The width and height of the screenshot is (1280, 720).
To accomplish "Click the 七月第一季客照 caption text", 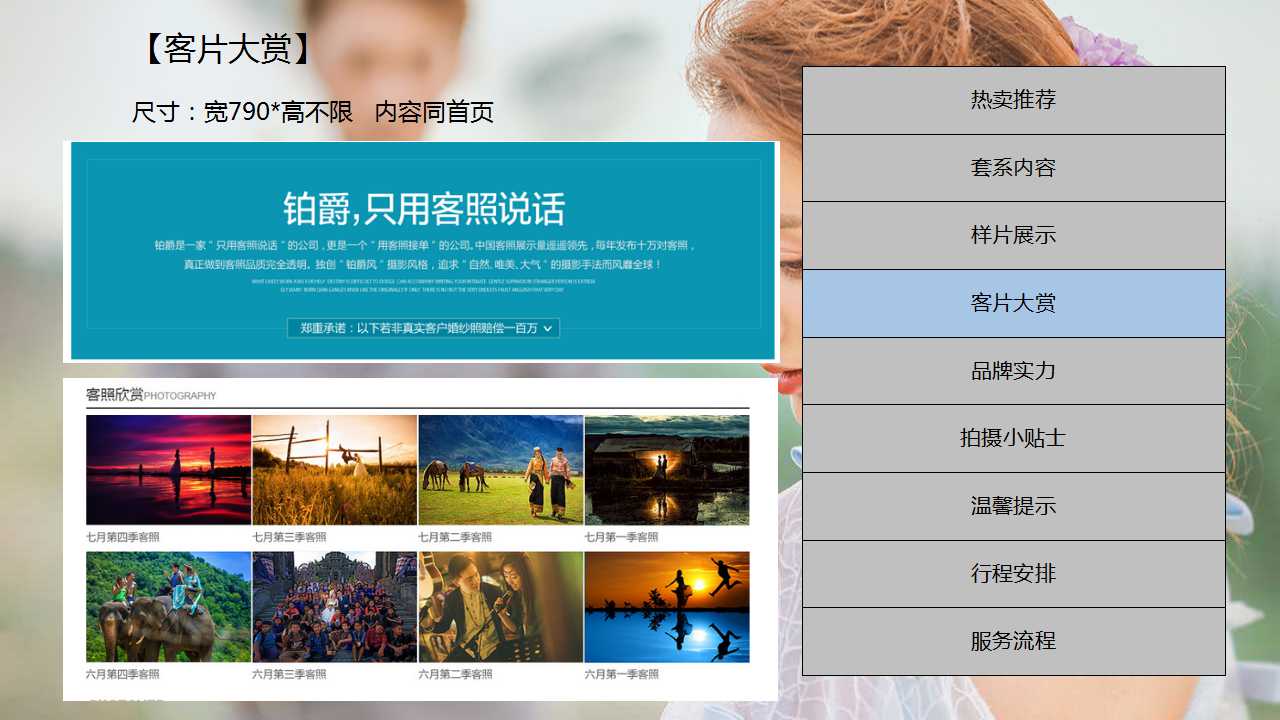I will (x=621, y=537).
